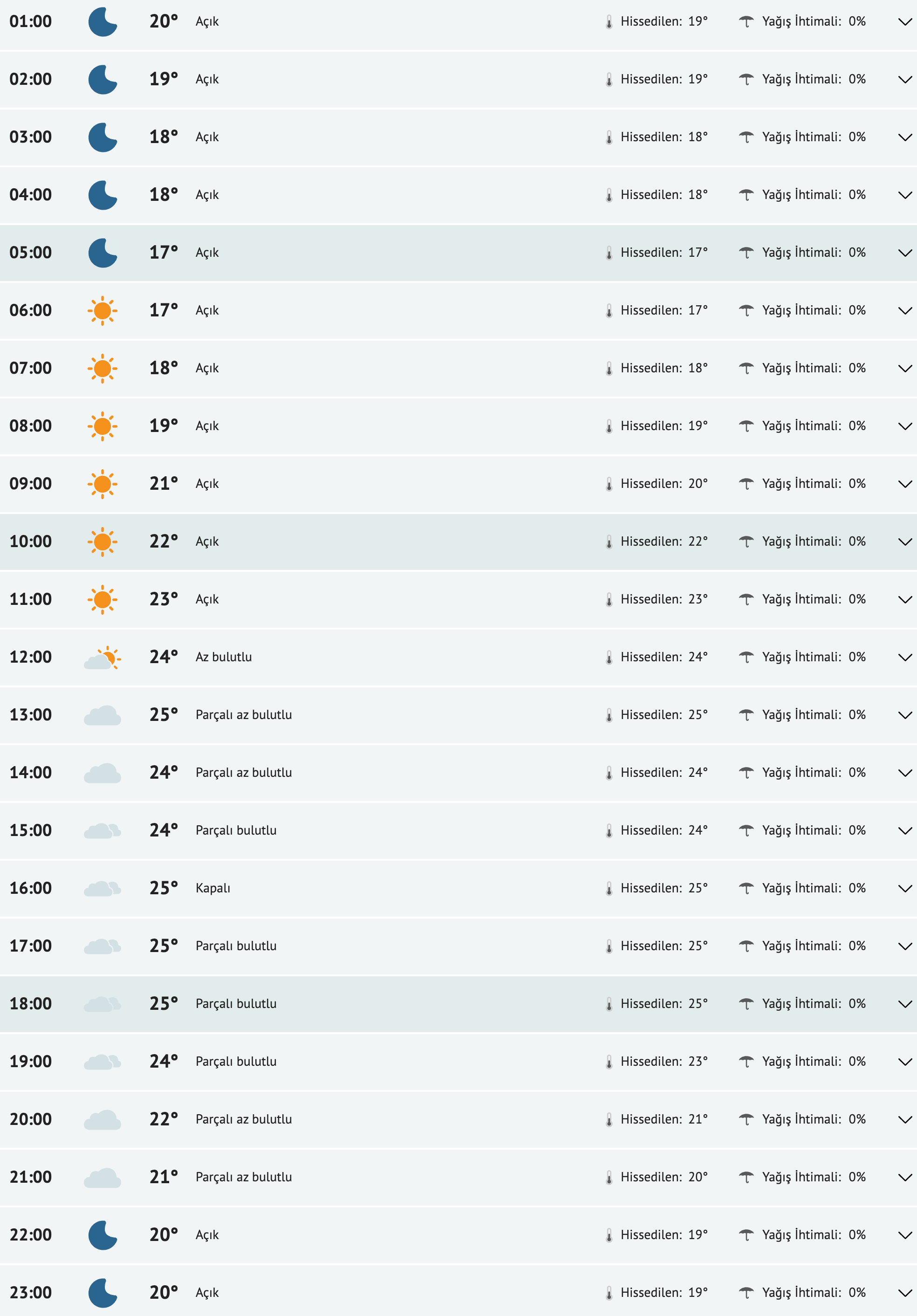Screen dimensions: 917x1316
Task: Click the 25° temperature at 17:00
Action: pos(164,946)
